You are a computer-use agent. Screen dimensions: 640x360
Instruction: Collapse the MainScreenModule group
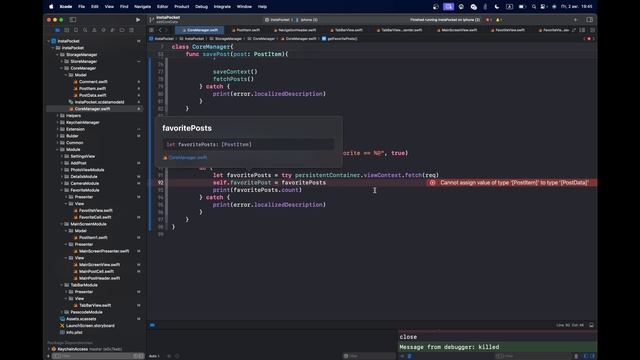pos(62,224)
